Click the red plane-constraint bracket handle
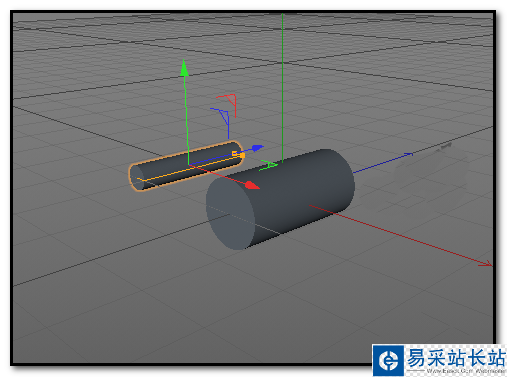The width and height of the screenshot is (507, 377). (228, 105)
